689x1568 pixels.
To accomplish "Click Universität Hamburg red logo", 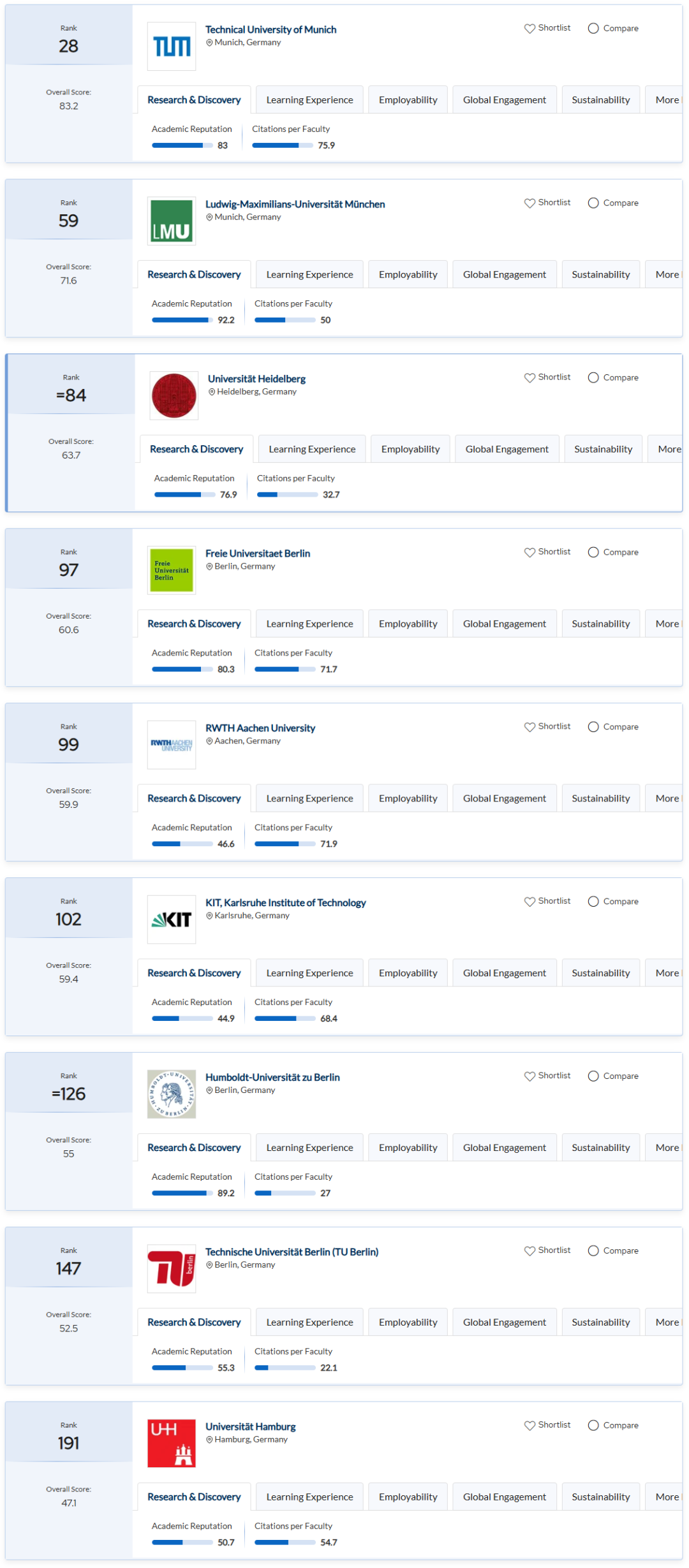I will coord(172,1444).
